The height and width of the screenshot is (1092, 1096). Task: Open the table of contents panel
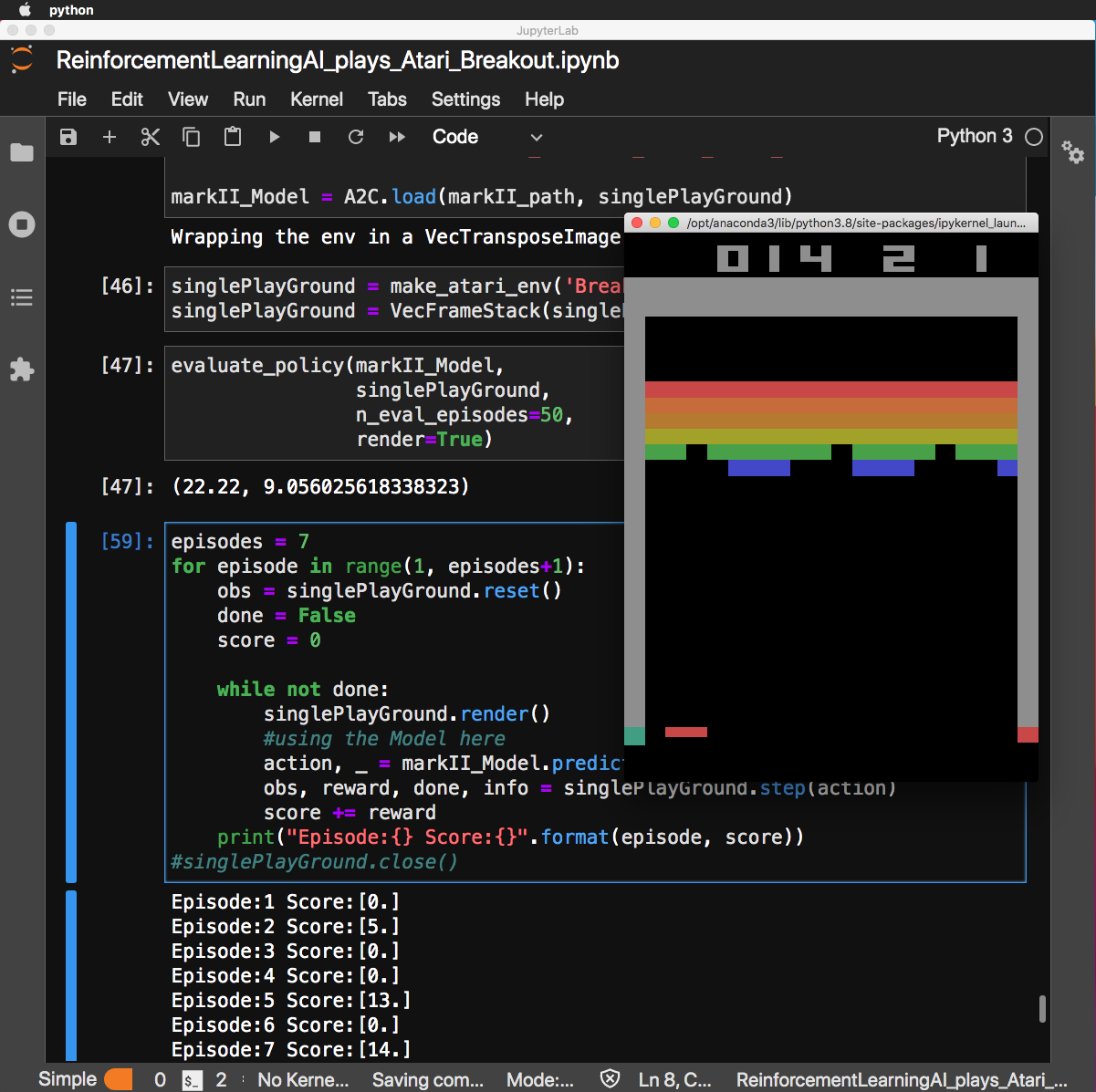tap(22, 297)
